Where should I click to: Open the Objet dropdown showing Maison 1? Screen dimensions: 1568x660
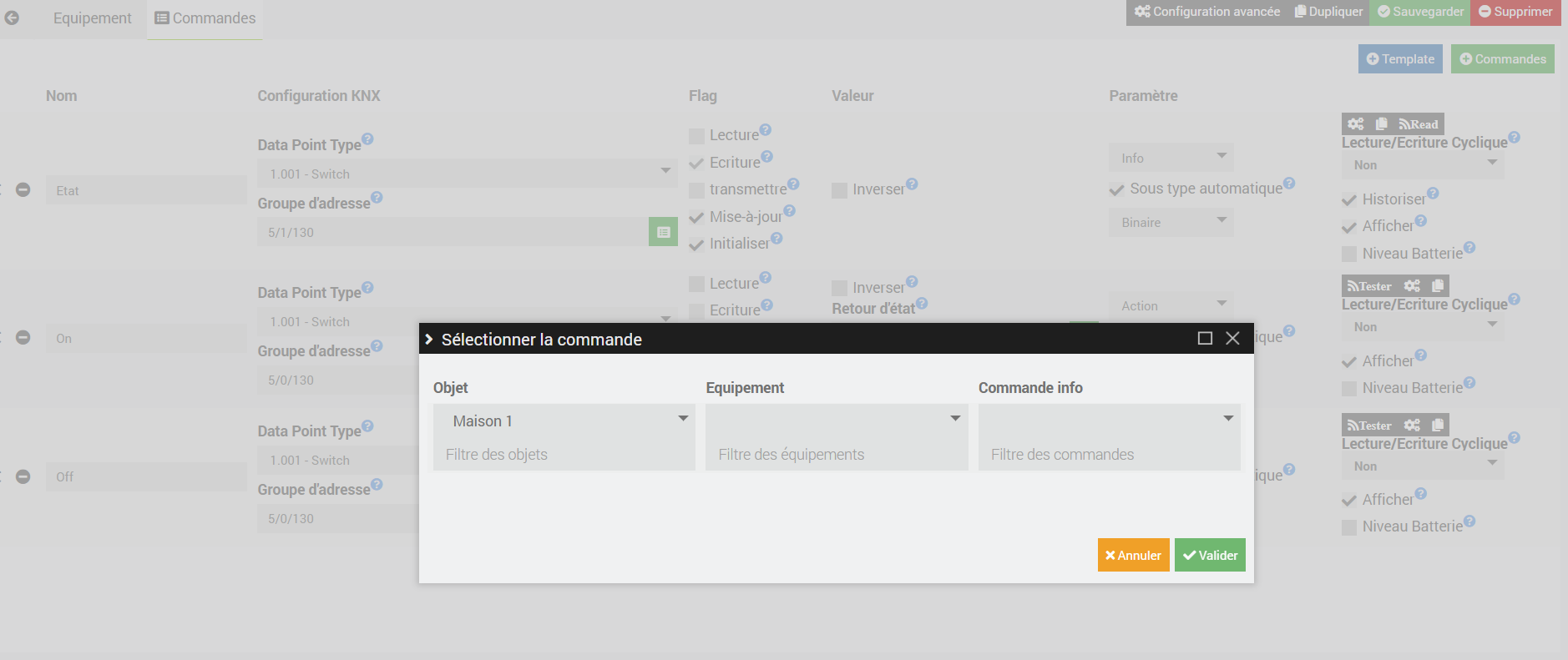point(564,421)
